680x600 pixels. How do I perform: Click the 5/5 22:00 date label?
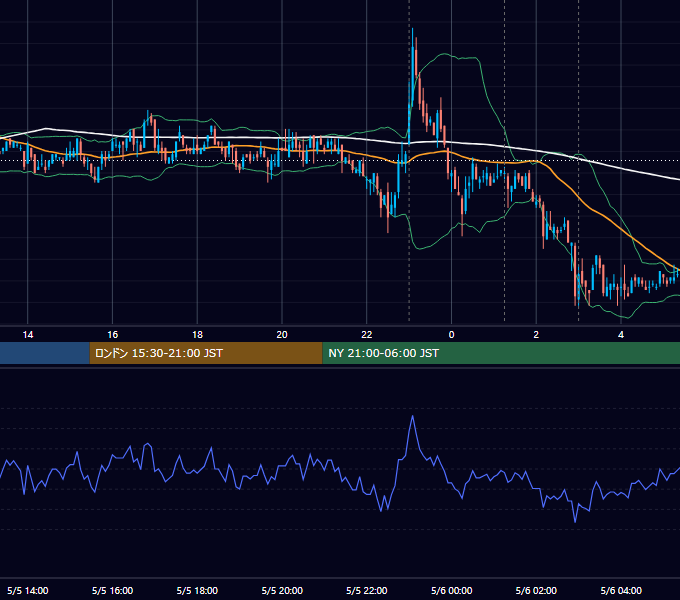pyautogui.click(x=367, y=590)
